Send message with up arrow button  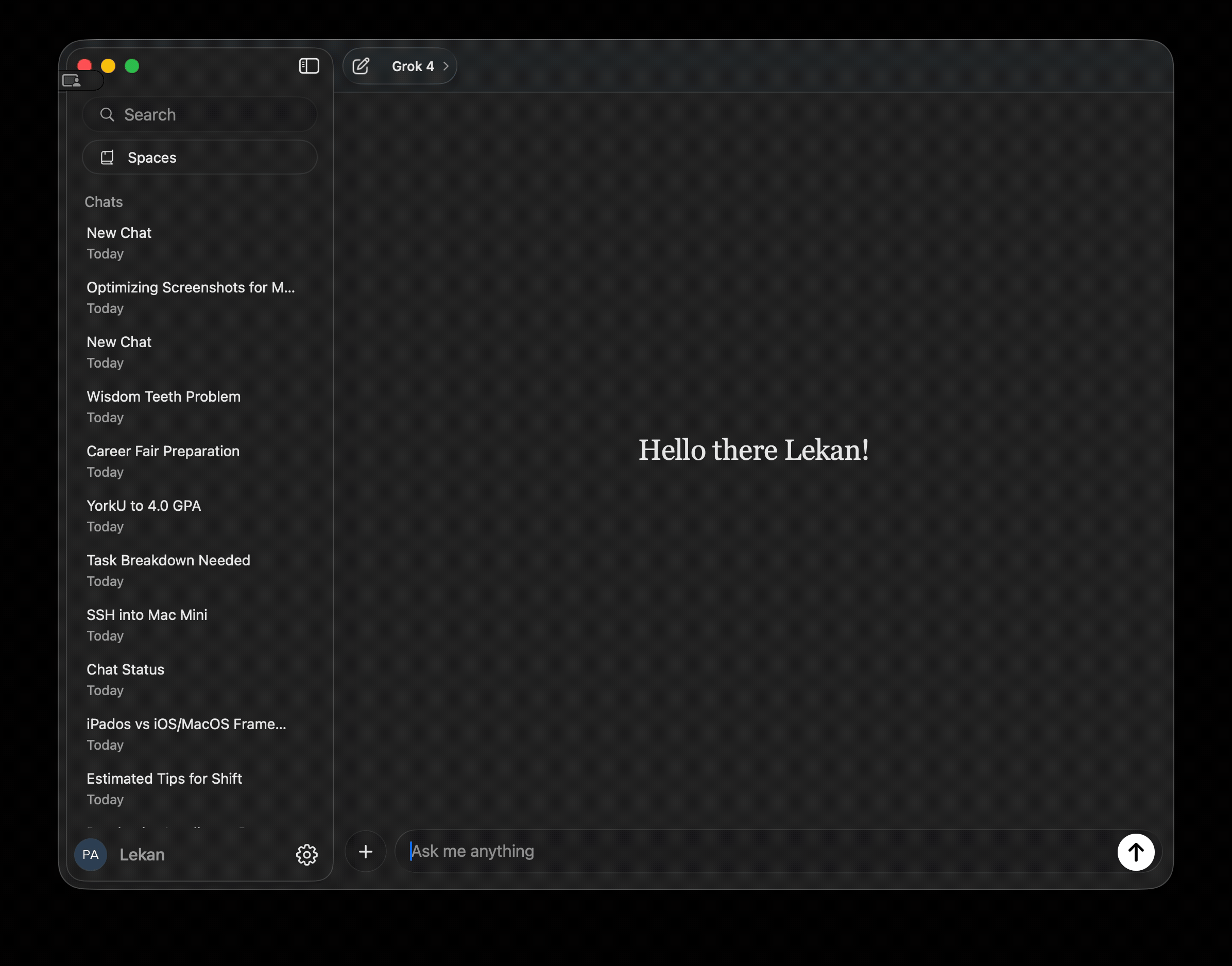pos(1135,852)
